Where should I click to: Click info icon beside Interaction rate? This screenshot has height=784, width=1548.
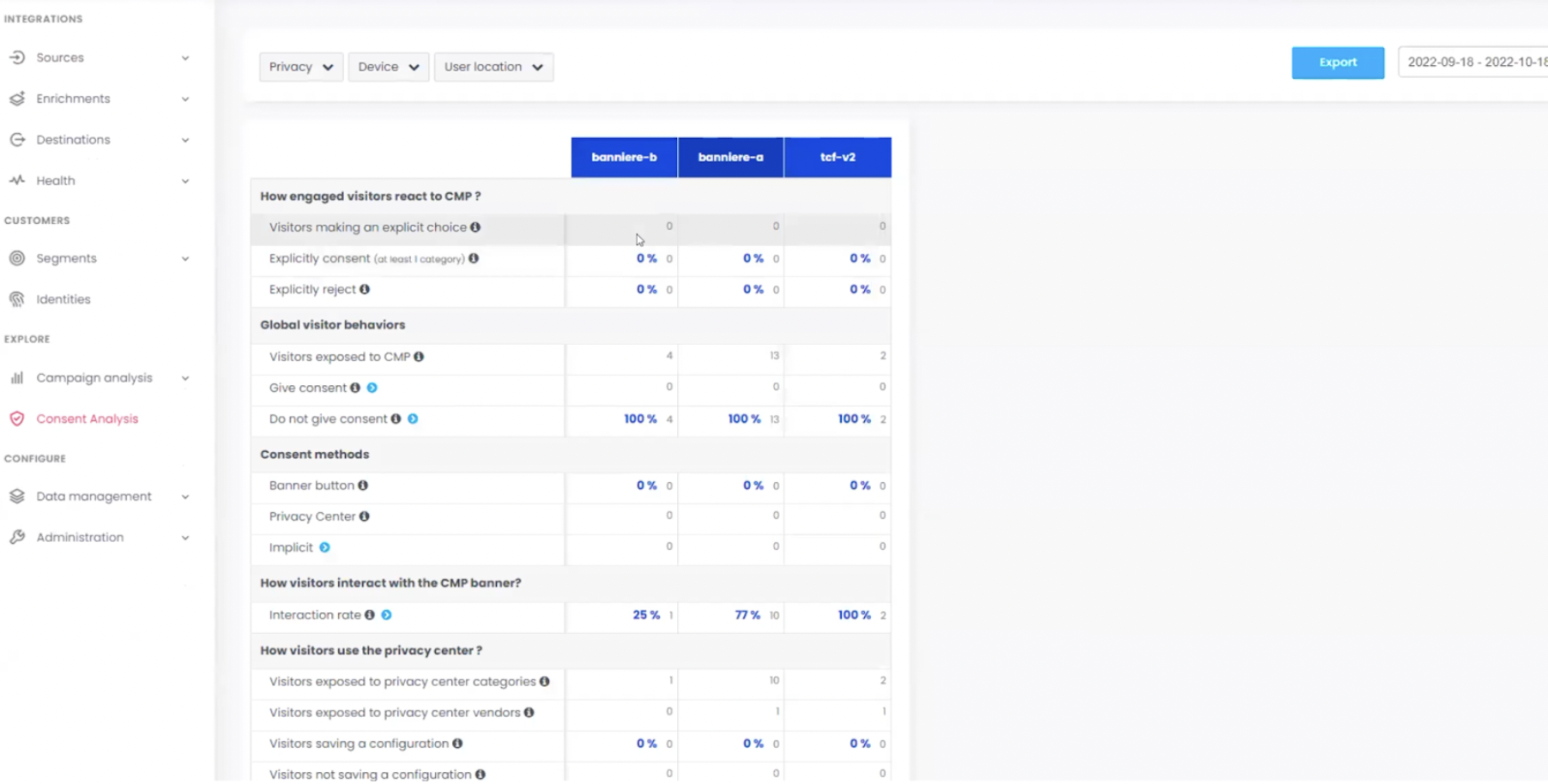coord(370,615)
